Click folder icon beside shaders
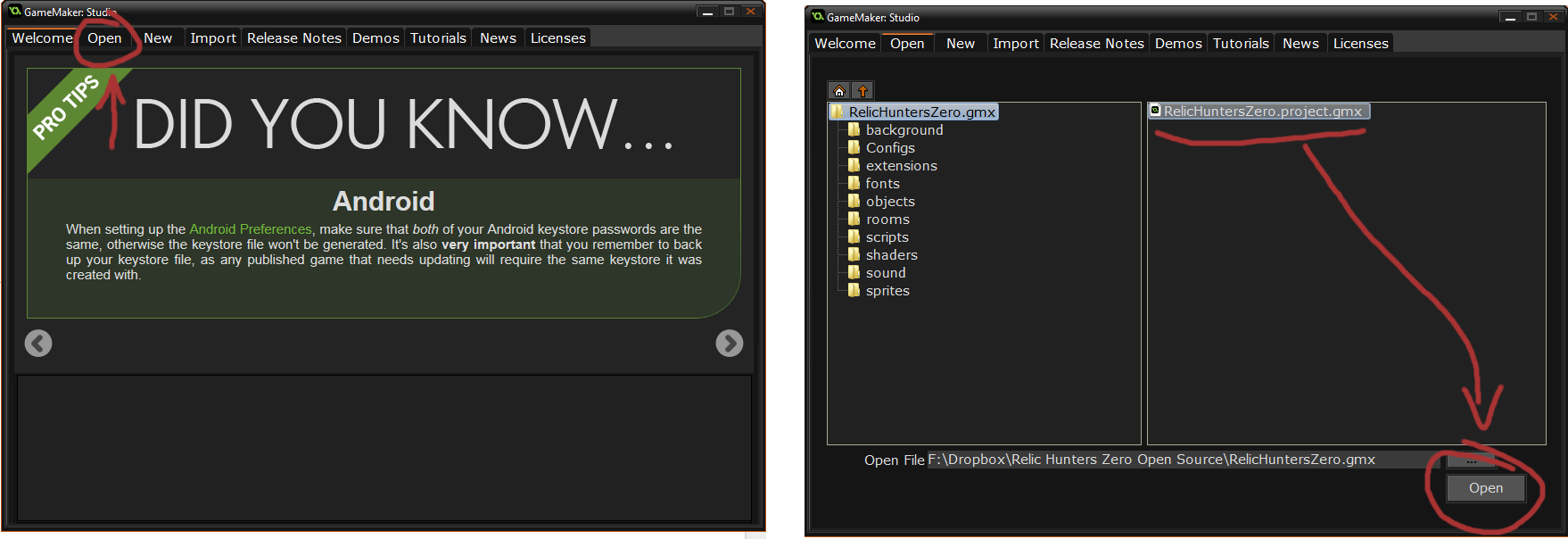This screenshot has height=539, width=1568. point(854,254)
